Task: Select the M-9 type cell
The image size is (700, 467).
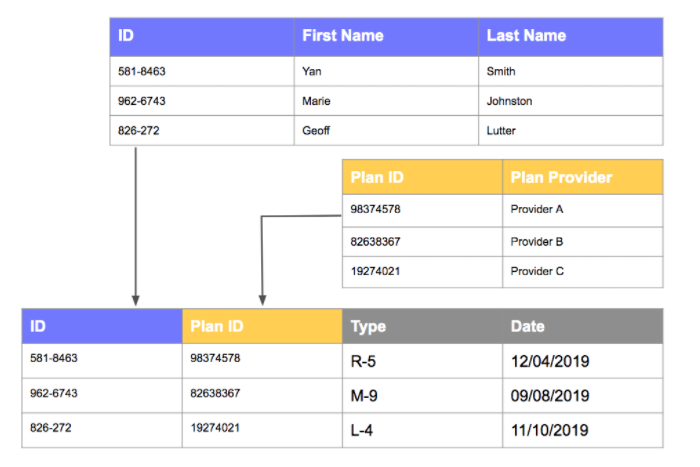Action: point(364,395)
